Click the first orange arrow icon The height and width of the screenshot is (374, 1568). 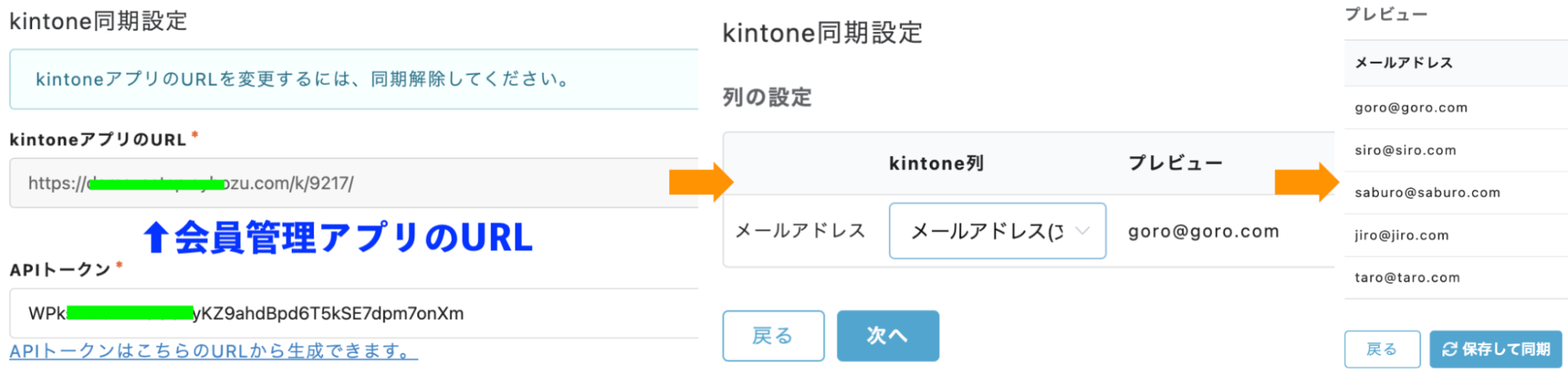[700, 183]
